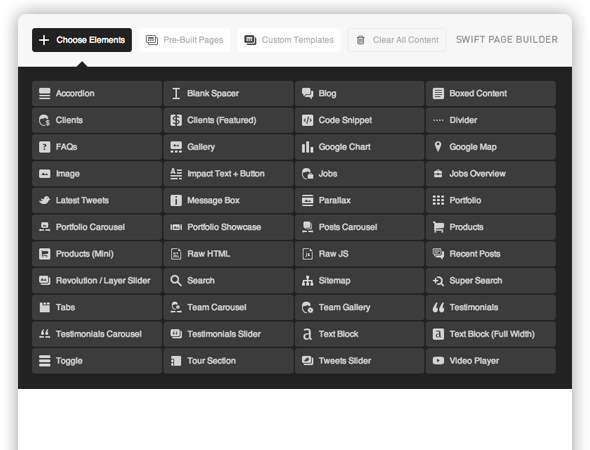This screenshot has height=450, width=590.
Task: Add the Blank Spacer element
Action: point(228,93)
